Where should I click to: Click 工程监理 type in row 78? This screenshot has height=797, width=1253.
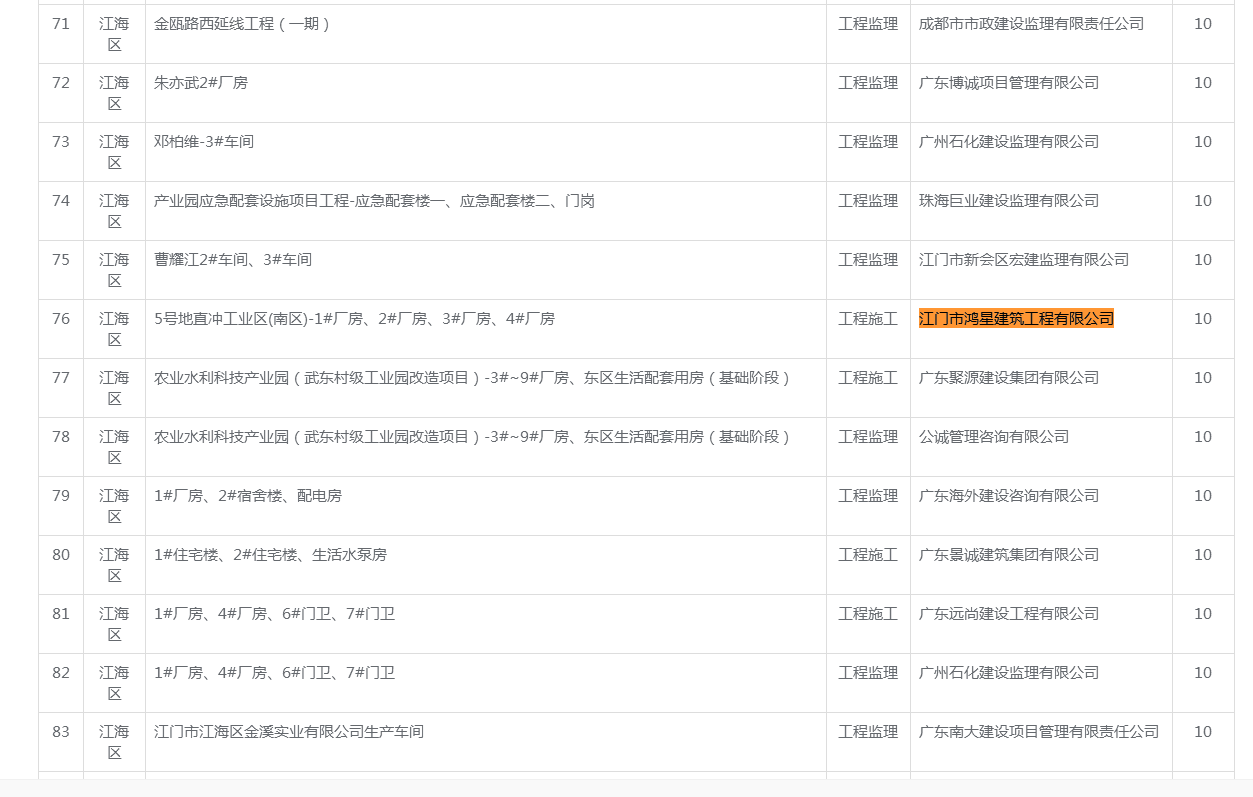pyautogui.click(x=868, y=437)
